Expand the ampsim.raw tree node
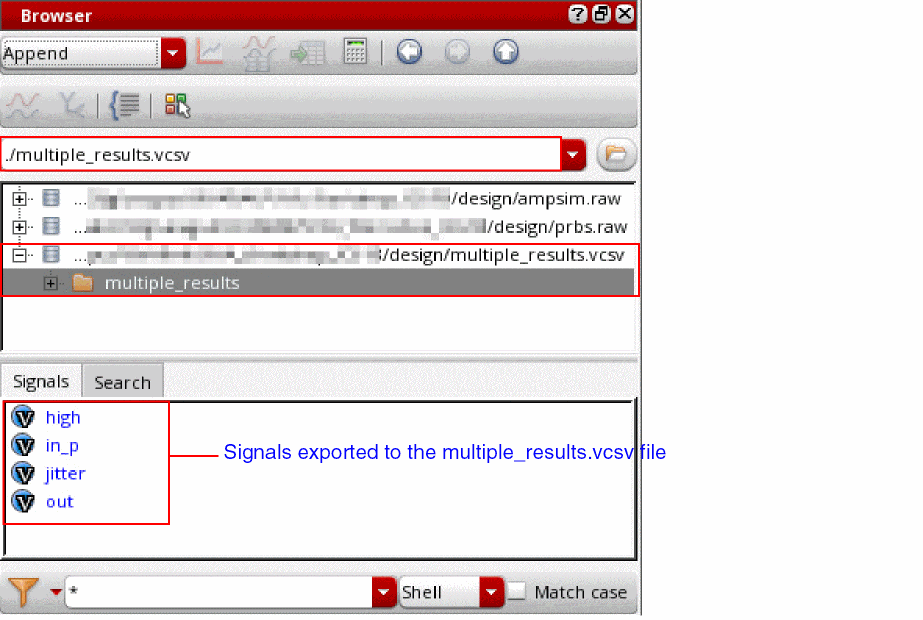923x620 pixels. pyautogui.click(x=19, y=199)
